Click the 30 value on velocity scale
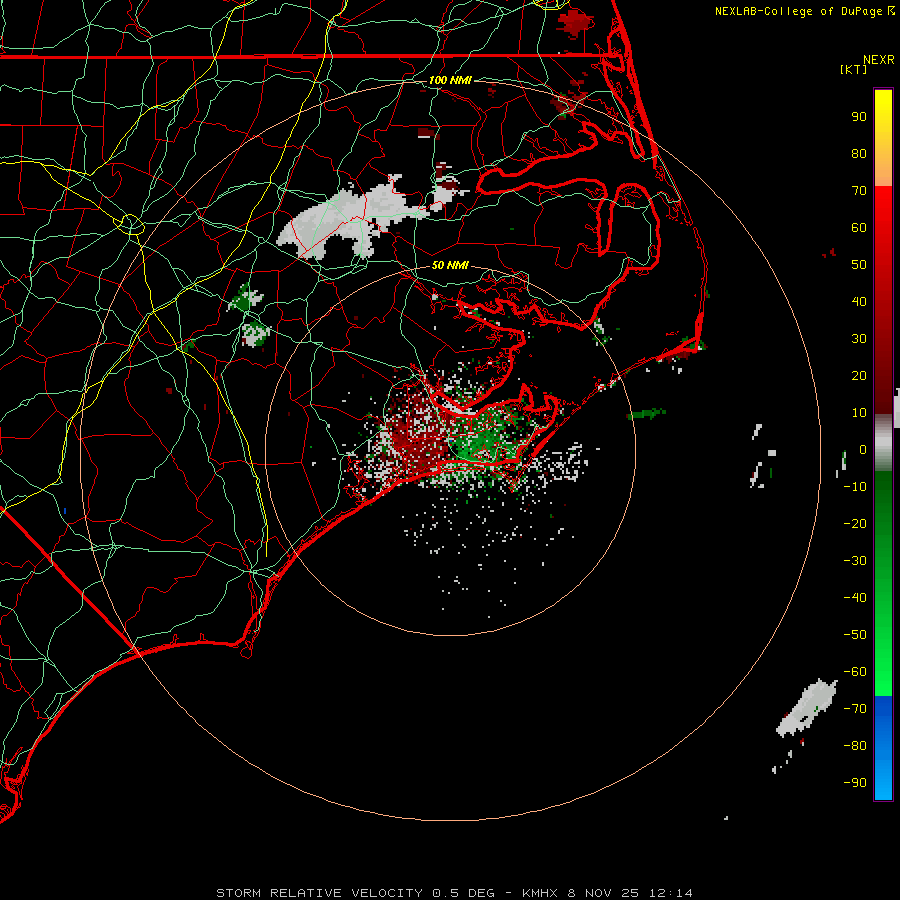Viewport: 900px width, 900px height. tap(859, 339)
